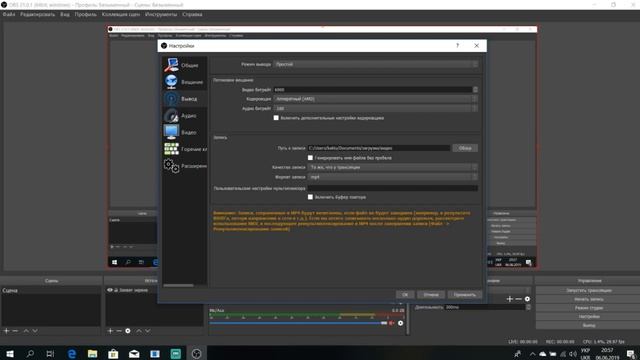640x360 pixels.
Task: Click the recording path input field
Action: click(x=379, y=148)
